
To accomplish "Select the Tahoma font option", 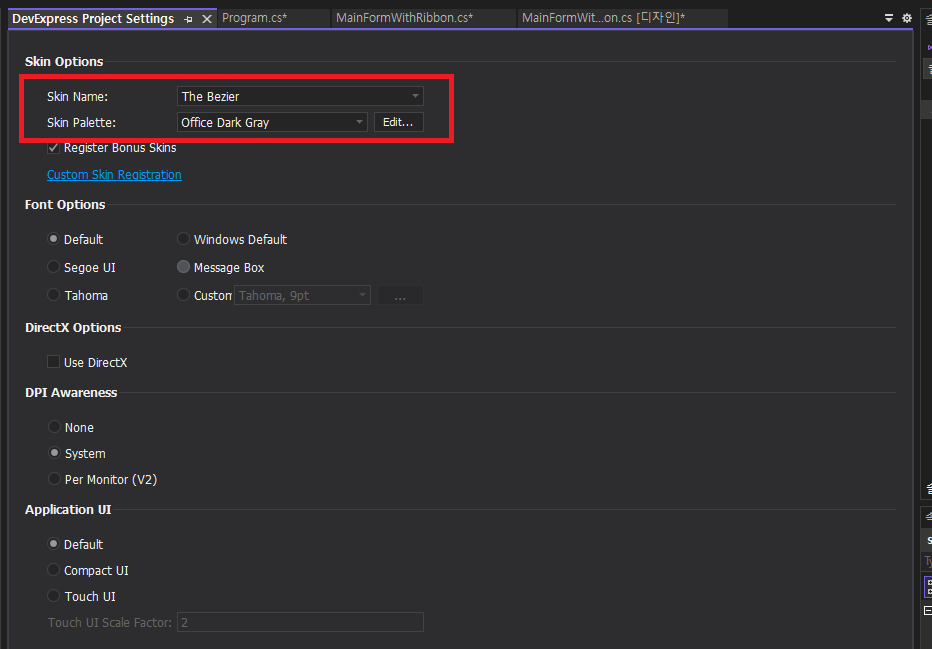I will (x=53, y=295).
